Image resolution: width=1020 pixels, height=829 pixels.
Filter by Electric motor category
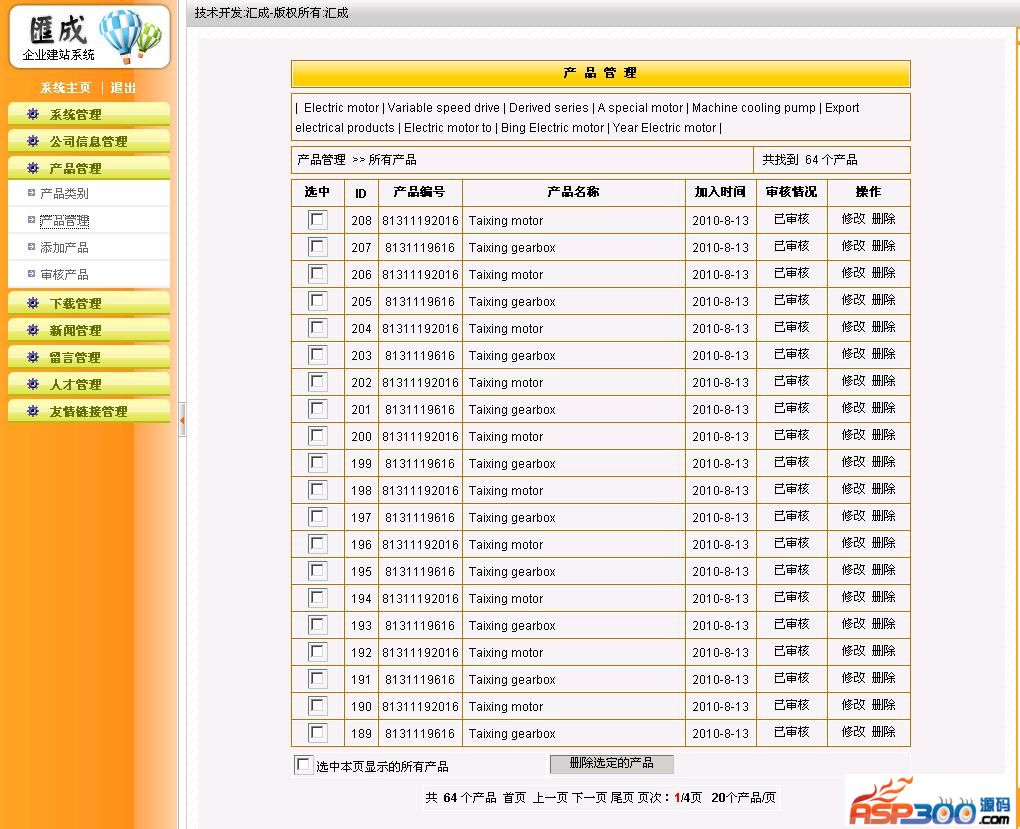pos(341,108)
